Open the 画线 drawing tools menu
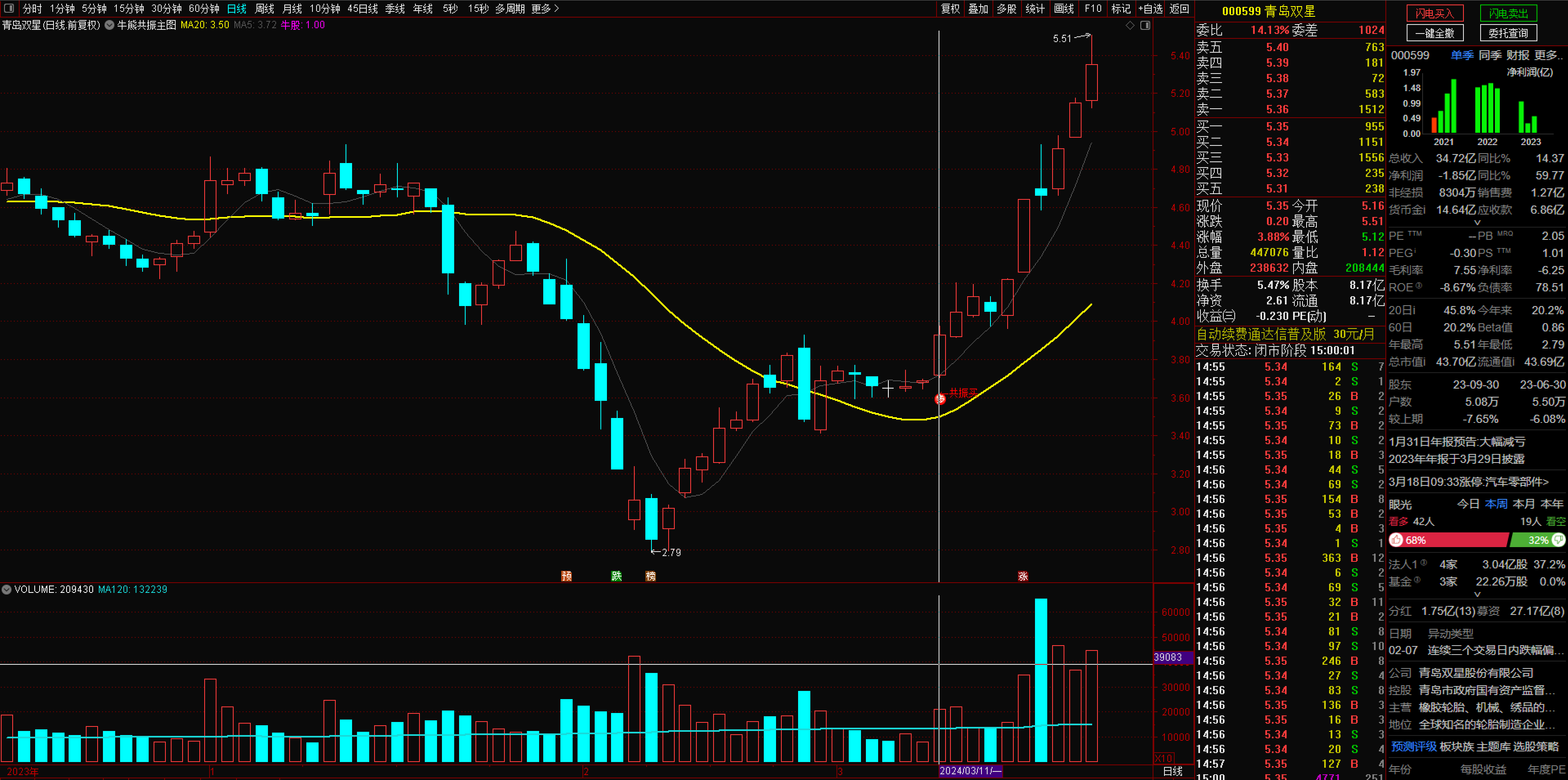The width and height of the screenshot is (1568, 780). 1064,9
